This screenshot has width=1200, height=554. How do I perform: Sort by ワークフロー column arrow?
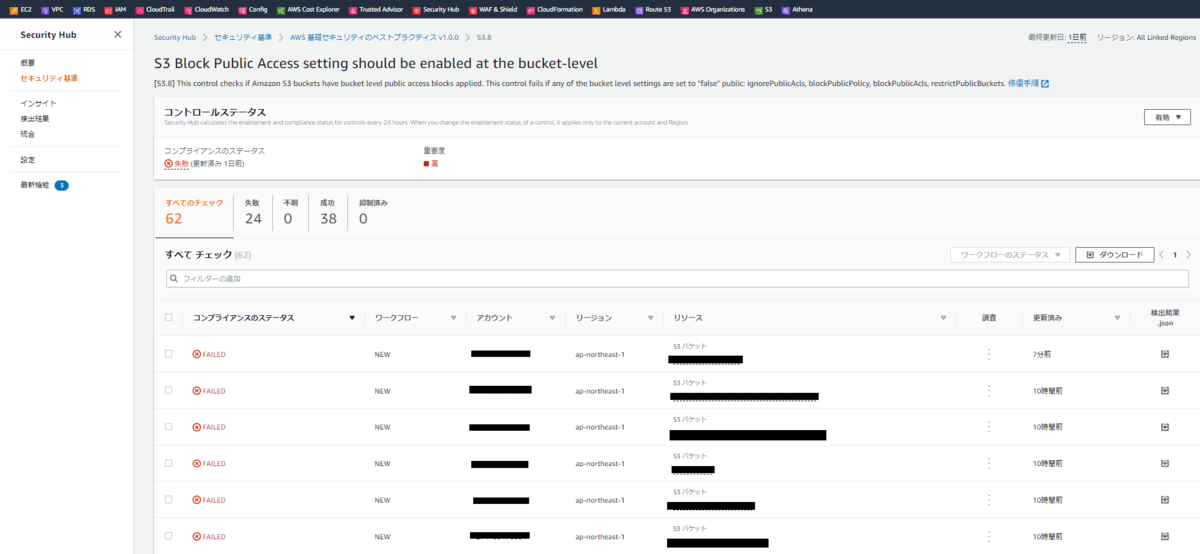(x=453, y=318)
